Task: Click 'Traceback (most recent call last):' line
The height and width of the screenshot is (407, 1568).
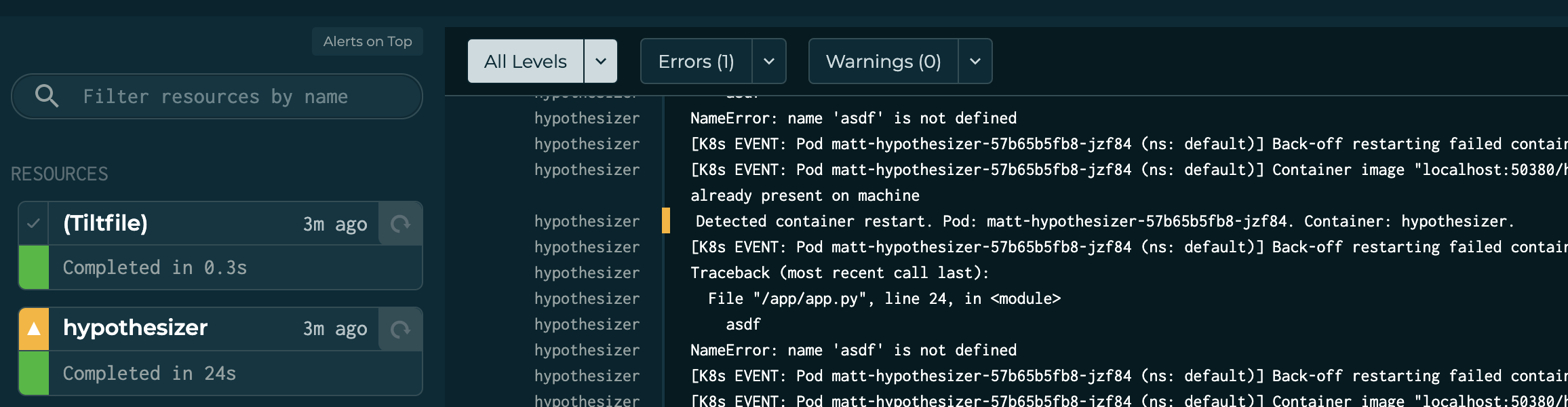Action: pos(840,273)
